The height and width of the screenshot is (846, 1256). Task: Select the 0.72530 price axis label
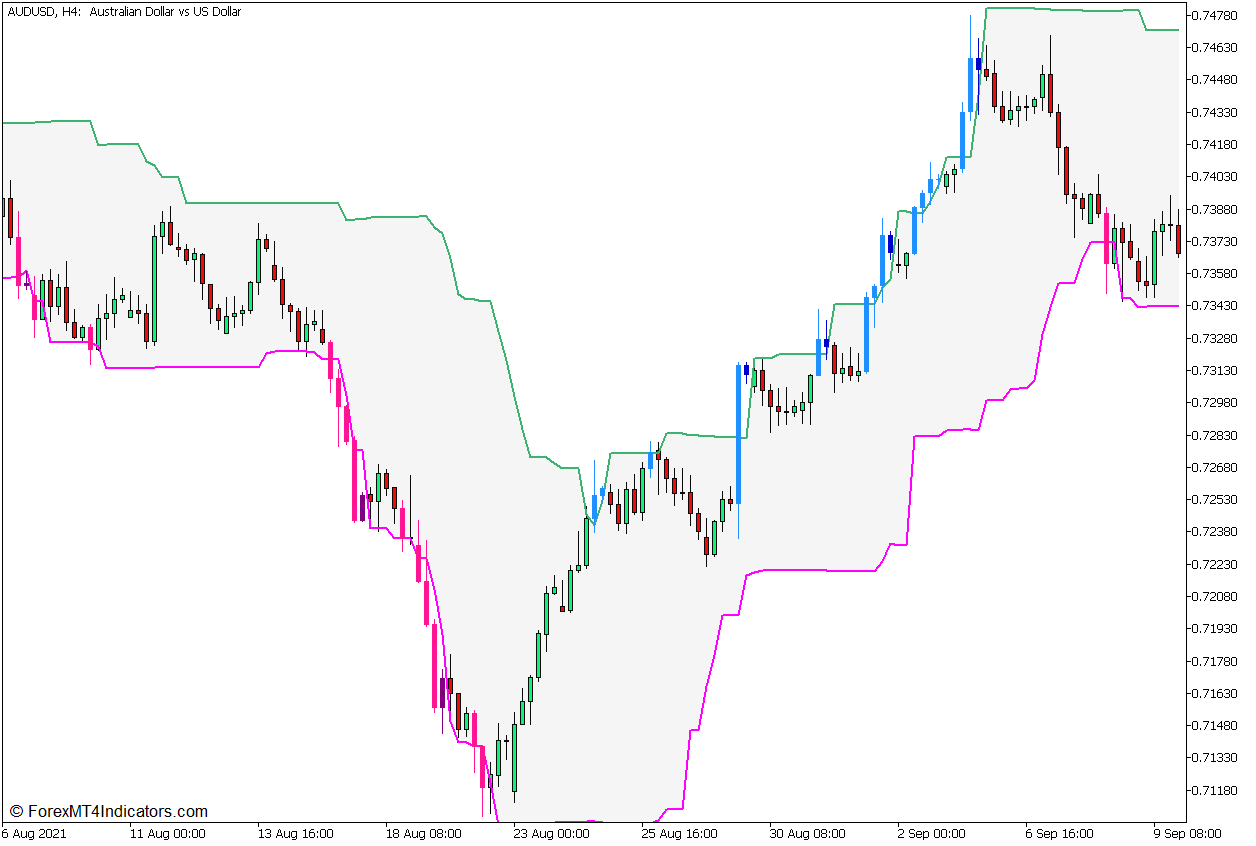pos(1215,499)
